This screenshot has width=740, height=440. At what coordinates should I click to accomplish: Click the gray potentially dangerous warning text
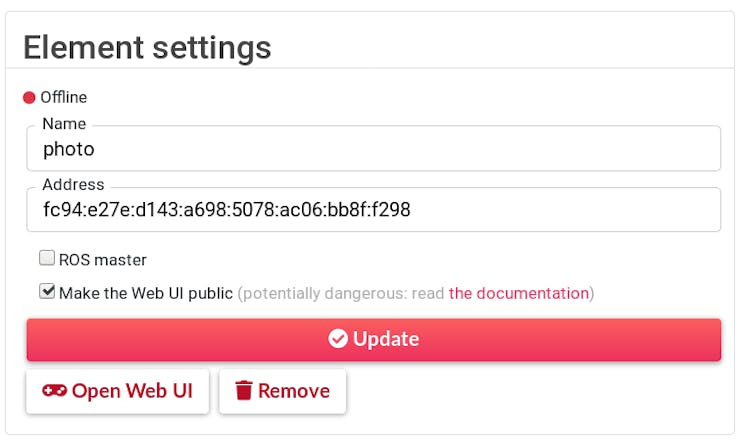pos(340,293)
